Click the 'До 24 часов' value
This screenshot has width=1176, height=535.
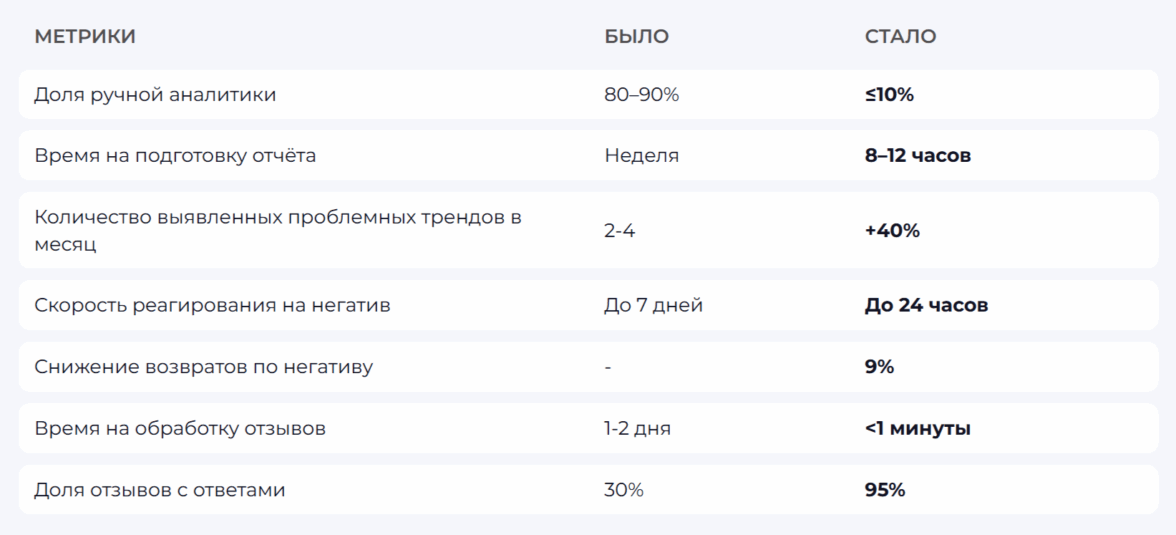pos(926,305)
